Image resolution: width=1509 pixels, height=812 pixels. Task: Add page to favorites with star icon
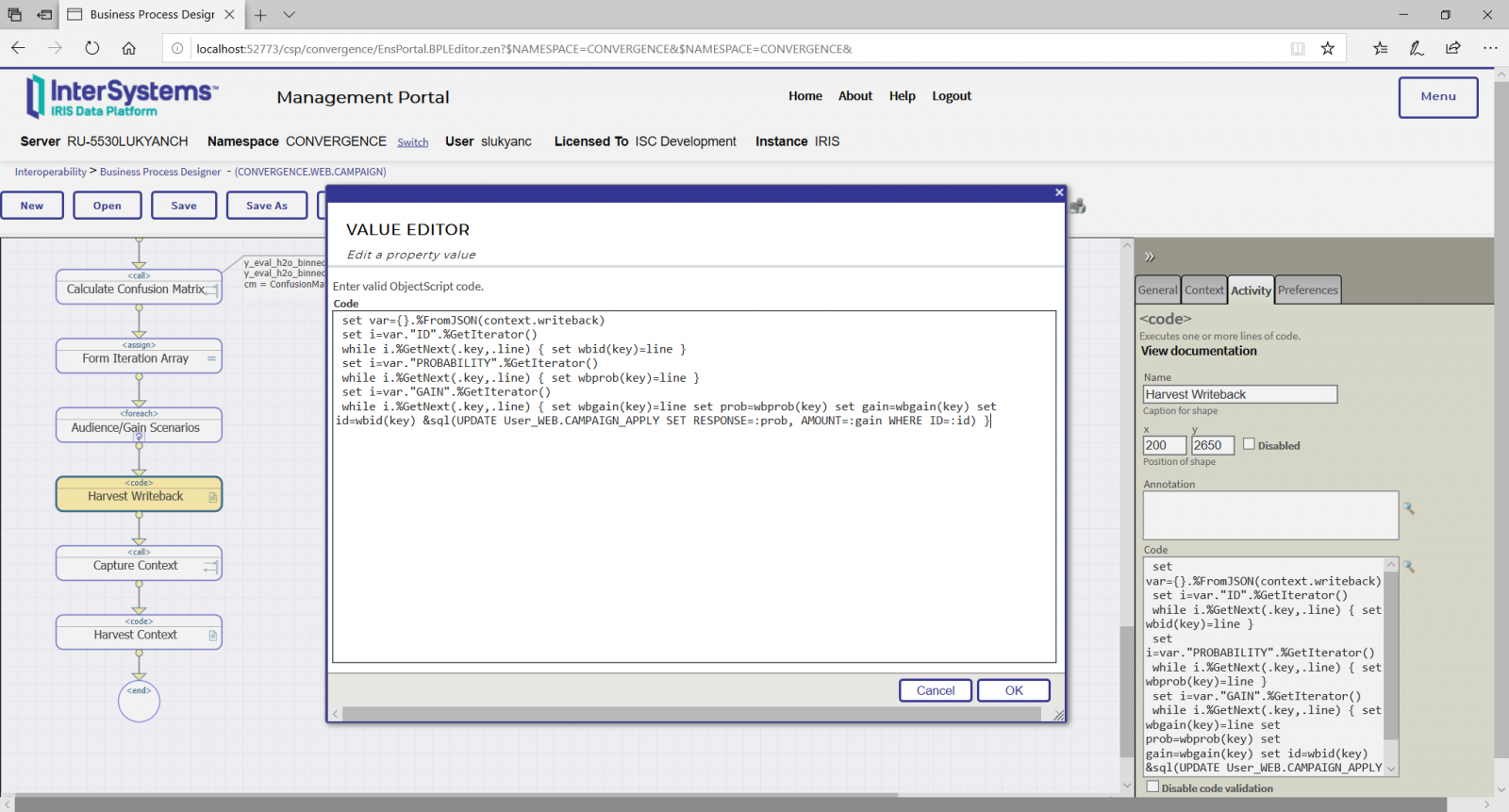(x=1328, y=48)
